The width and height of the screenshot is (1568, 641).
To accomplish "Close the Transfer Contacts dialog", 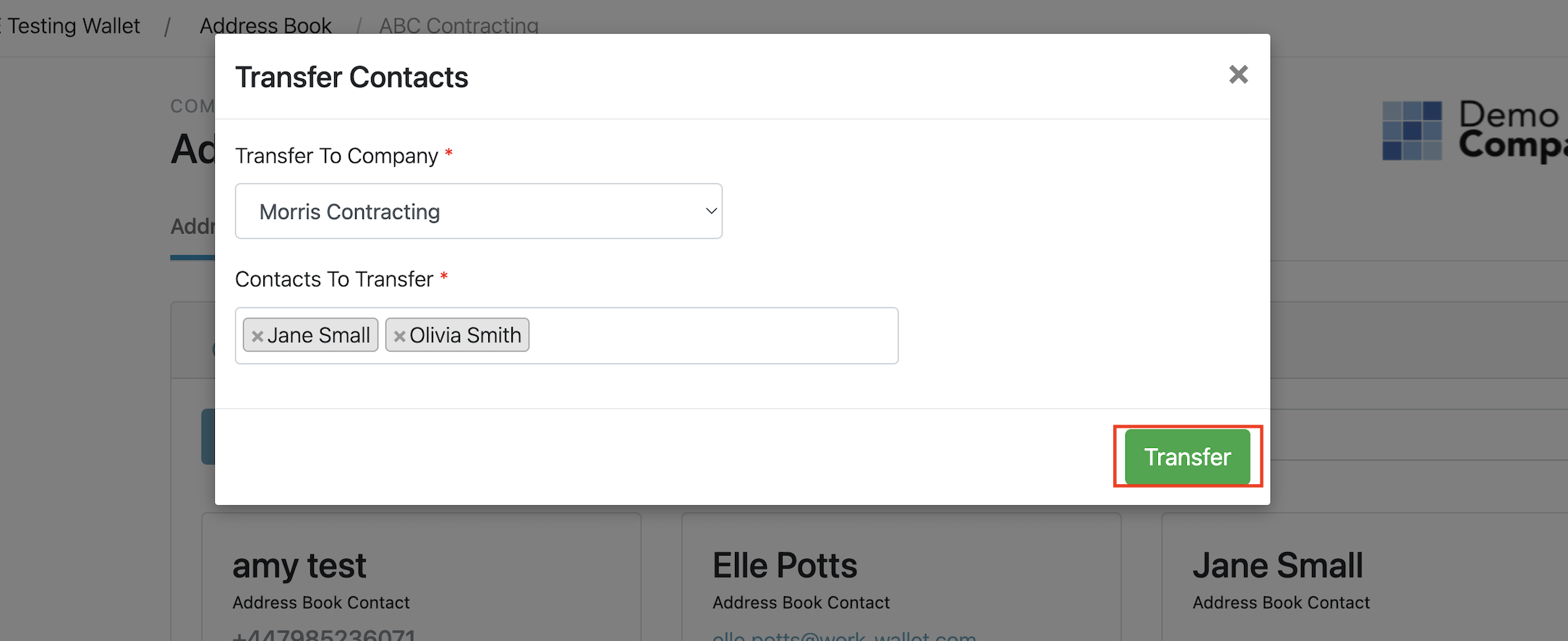I will (x=1238, y=75).
